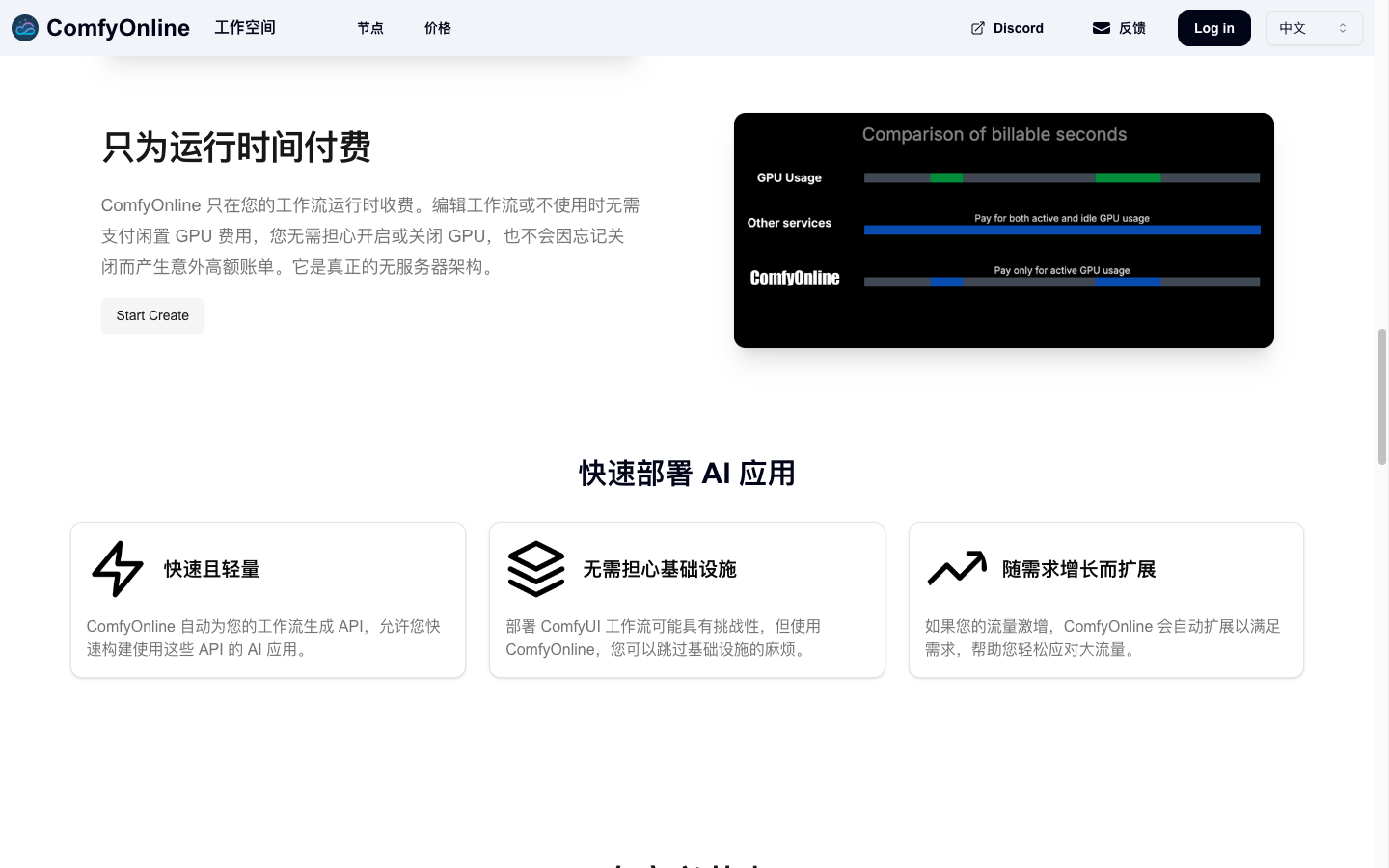This screenshot has height=868, width=1389.
Task: Click the paragraph starting ComfyOnline 只在您的工作流
Action: point(370,236)
